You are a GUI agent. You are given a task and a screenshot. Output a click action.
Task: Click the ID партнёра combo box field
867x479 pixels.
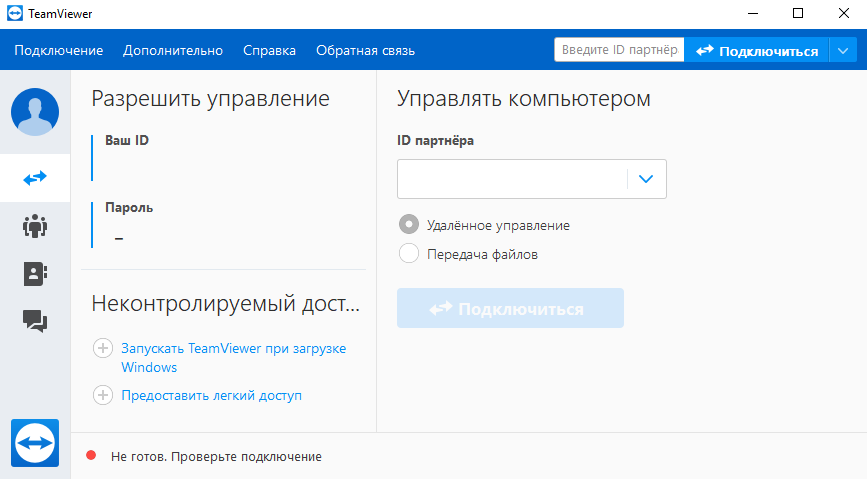531,179
